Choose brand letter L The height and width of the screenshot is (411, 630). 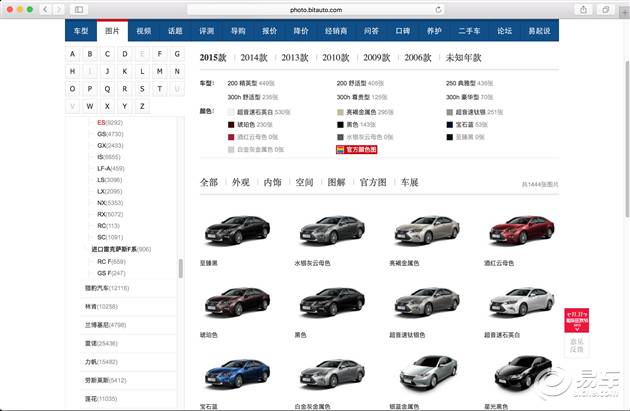[x=142, y=72]
